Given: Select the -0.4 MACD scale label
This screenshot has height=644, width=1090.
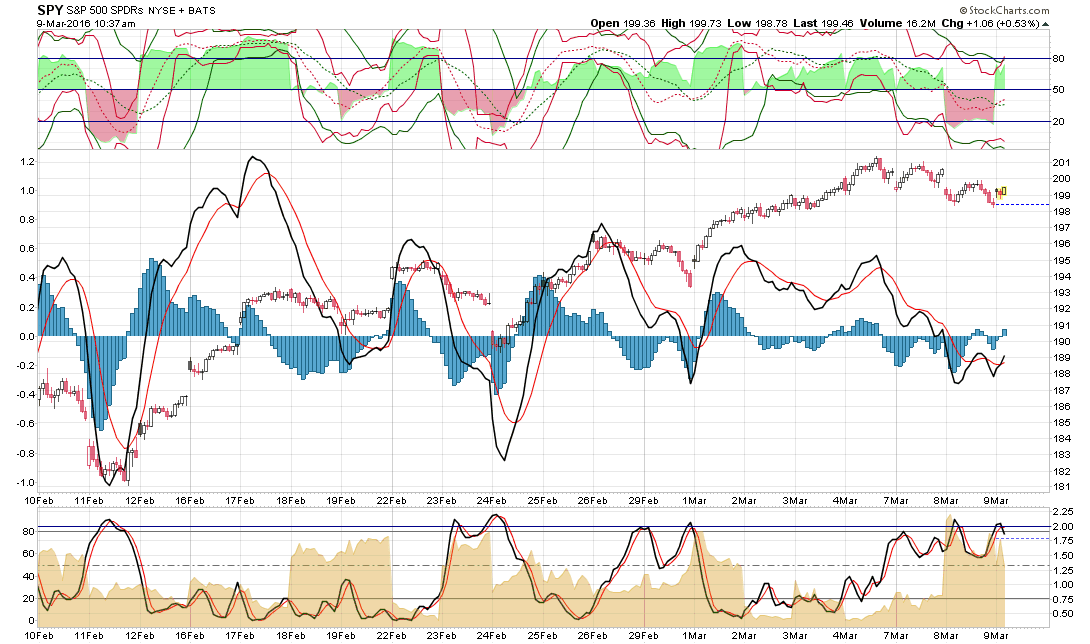Looking at the screenshot, I should [24, 395].
